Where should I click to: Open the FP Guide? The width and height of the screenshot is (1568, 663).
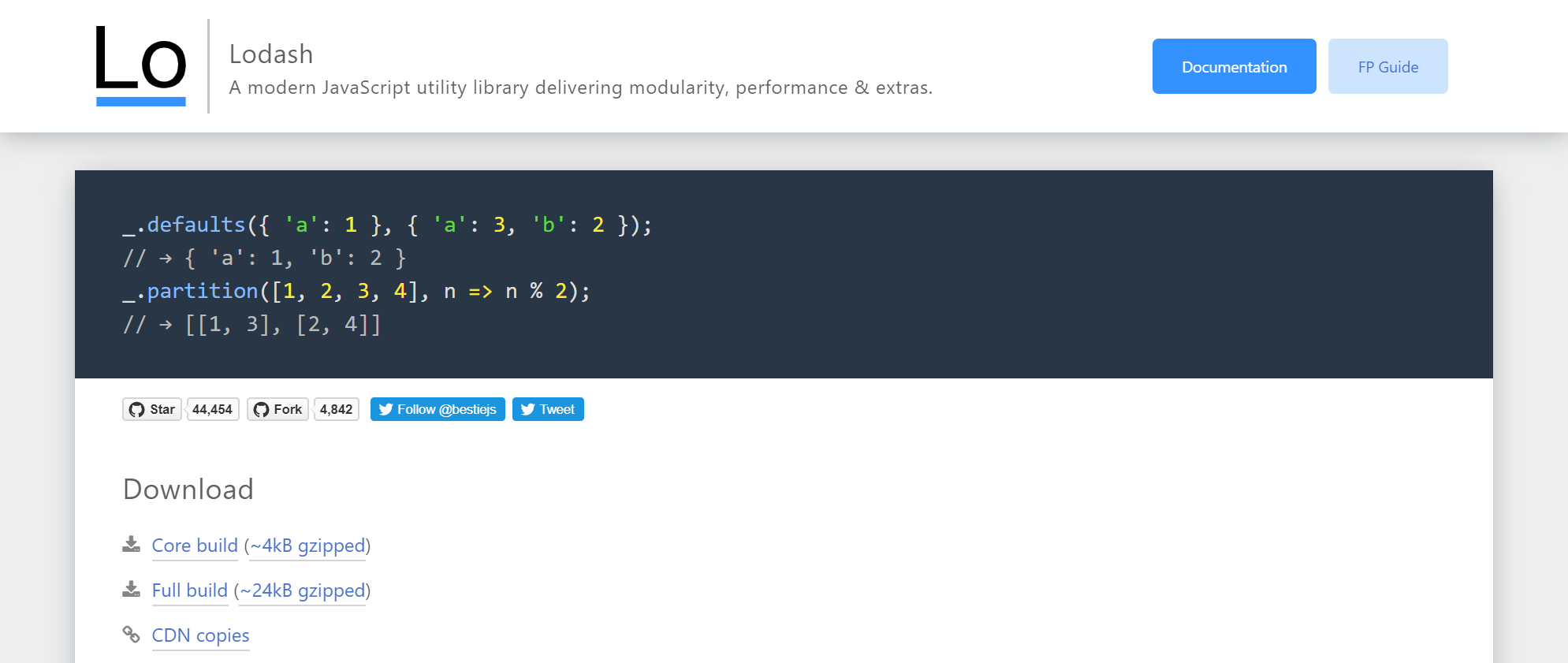tap(1387, 66)
